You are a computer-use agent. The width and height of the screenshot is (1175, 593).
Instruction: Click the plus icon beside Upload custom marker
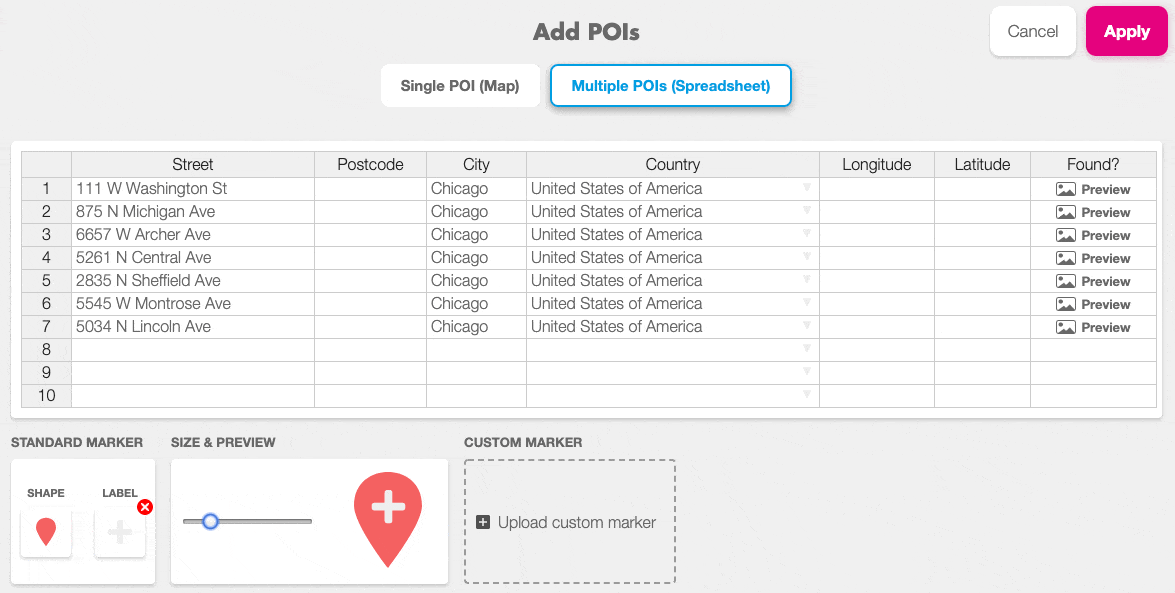click(x=483, y=522)
